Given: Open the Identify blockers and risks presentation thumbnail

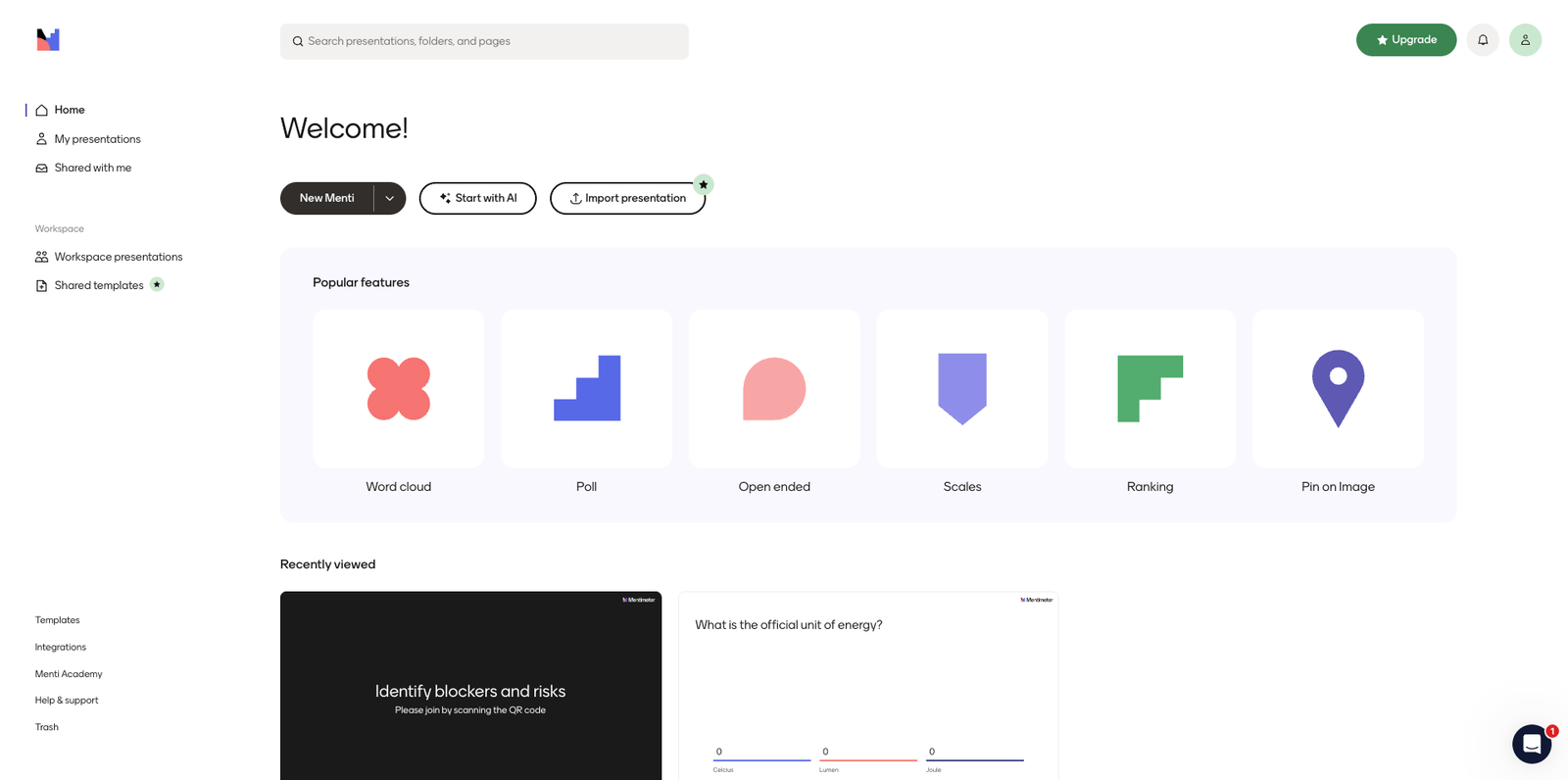Looking at the screenshot, I should coord(470,686).
